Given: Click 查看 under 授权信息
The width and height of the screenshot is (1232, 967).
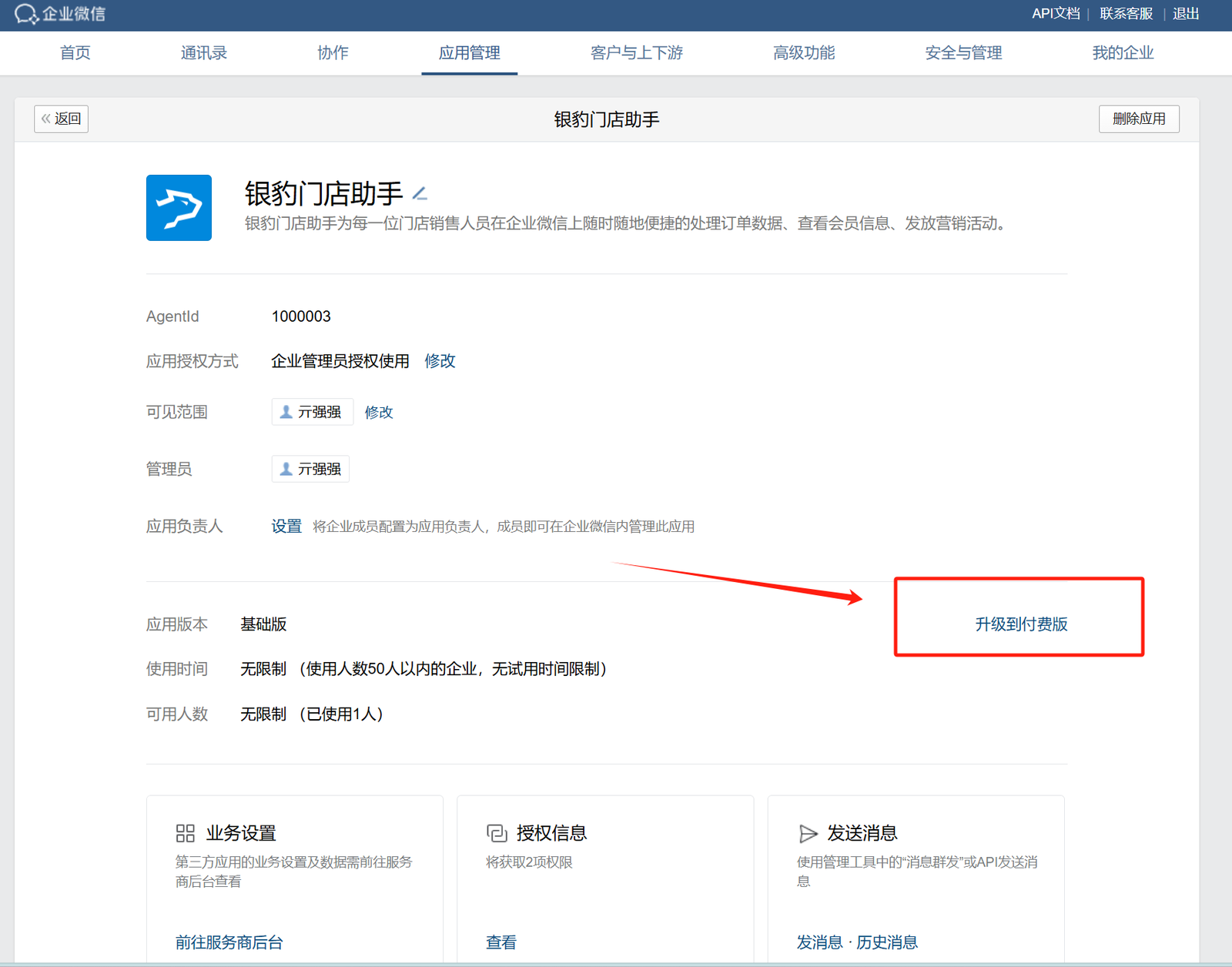Looking at the screenshot, I should (x=501, y=942).
